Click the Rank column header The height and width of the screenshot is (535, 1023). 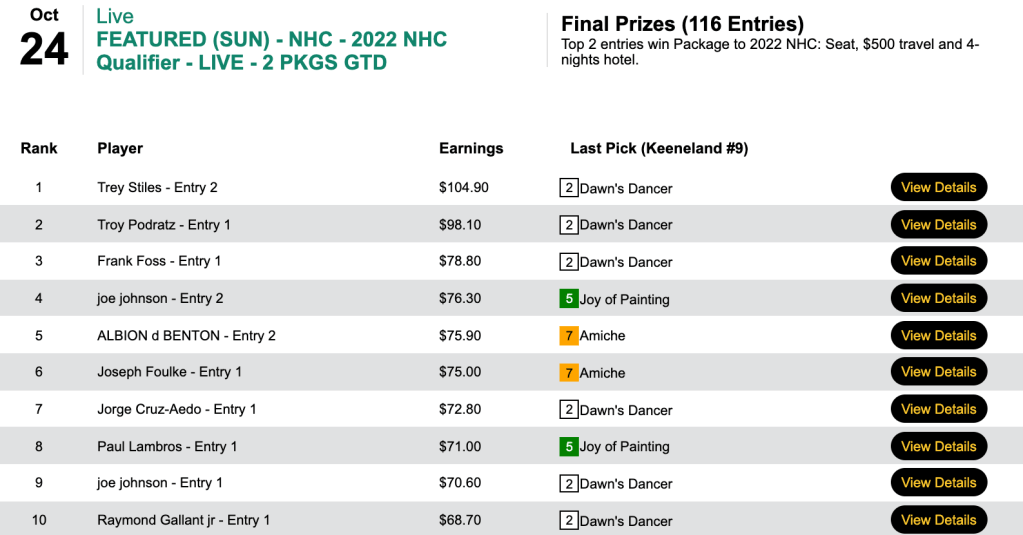(x=39, y=148)
